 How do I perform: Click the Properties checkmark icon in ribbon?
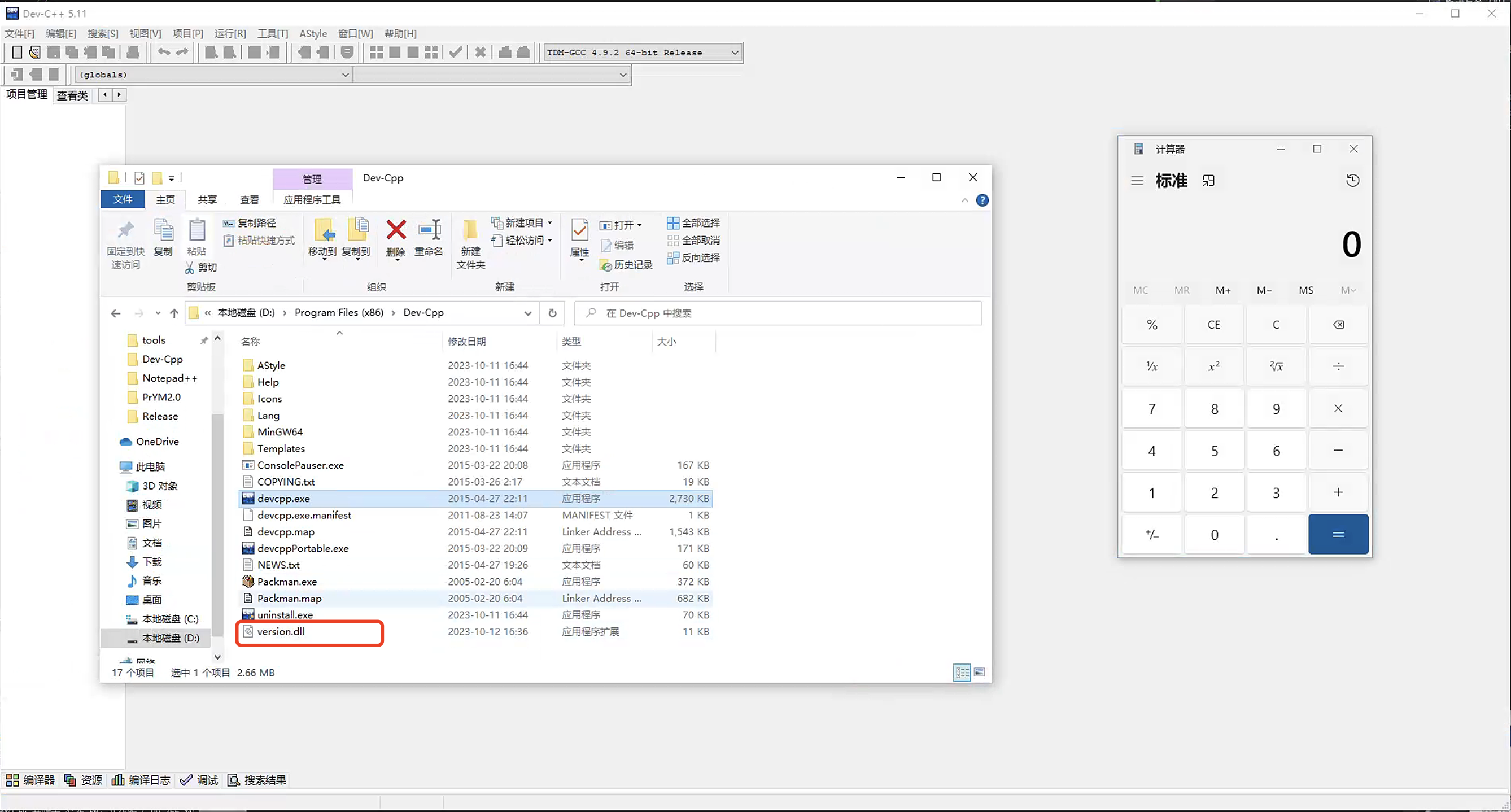579,230
